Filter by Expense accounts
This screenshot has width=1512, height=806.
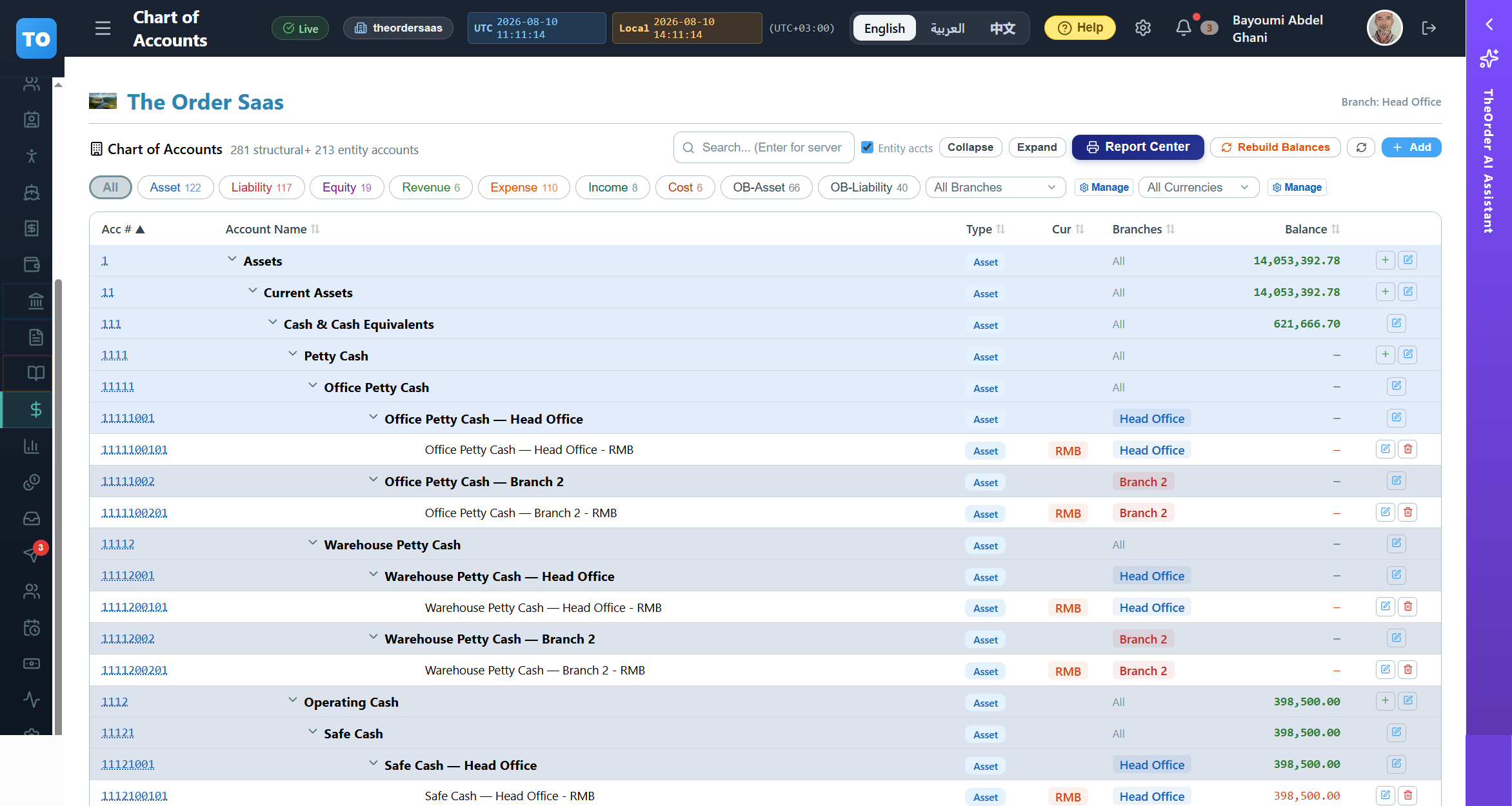(524, 187)
